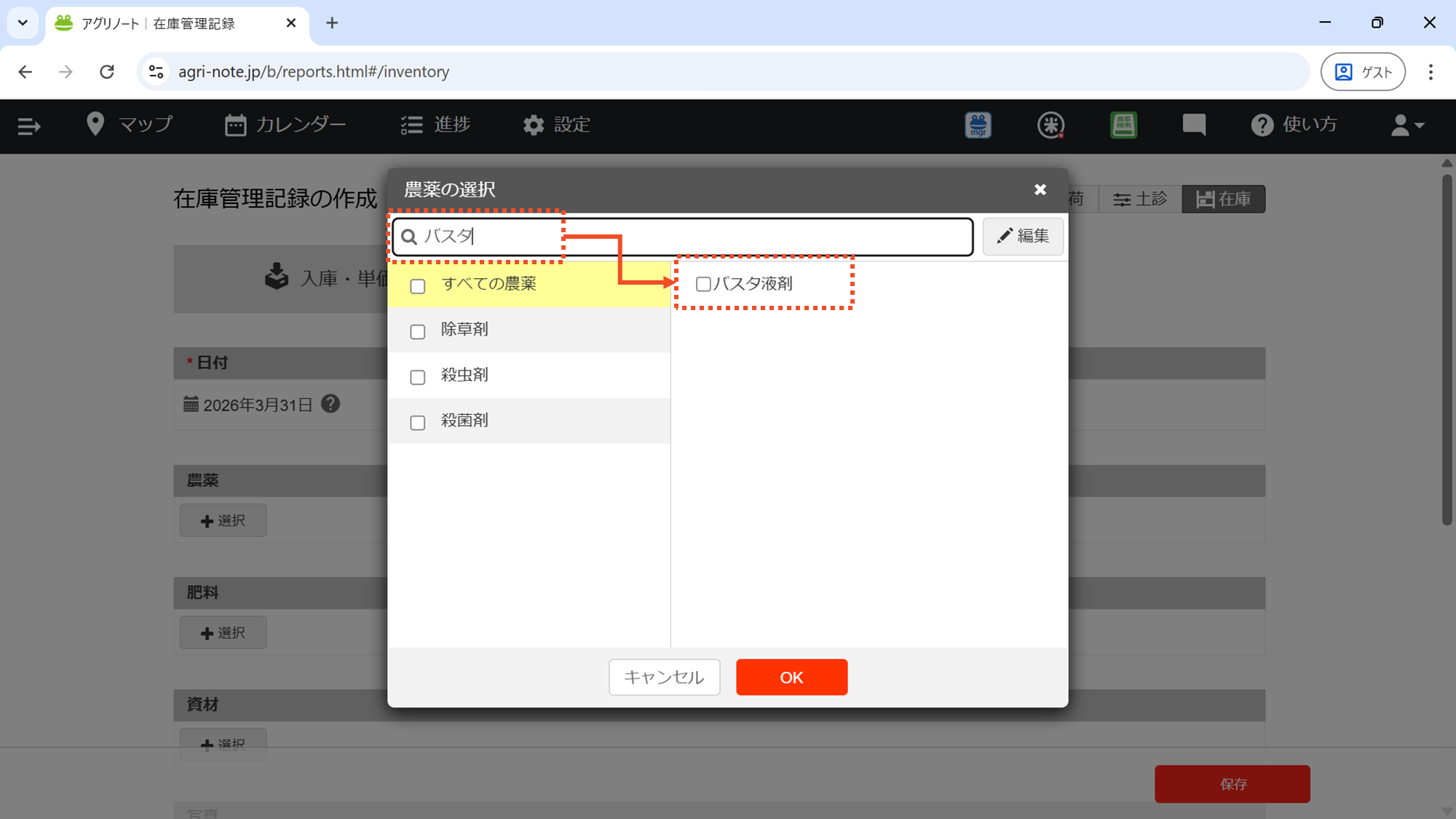Expand the tab search dropdown arrow
Viewport: 1456px width, 819px height.
23,23
